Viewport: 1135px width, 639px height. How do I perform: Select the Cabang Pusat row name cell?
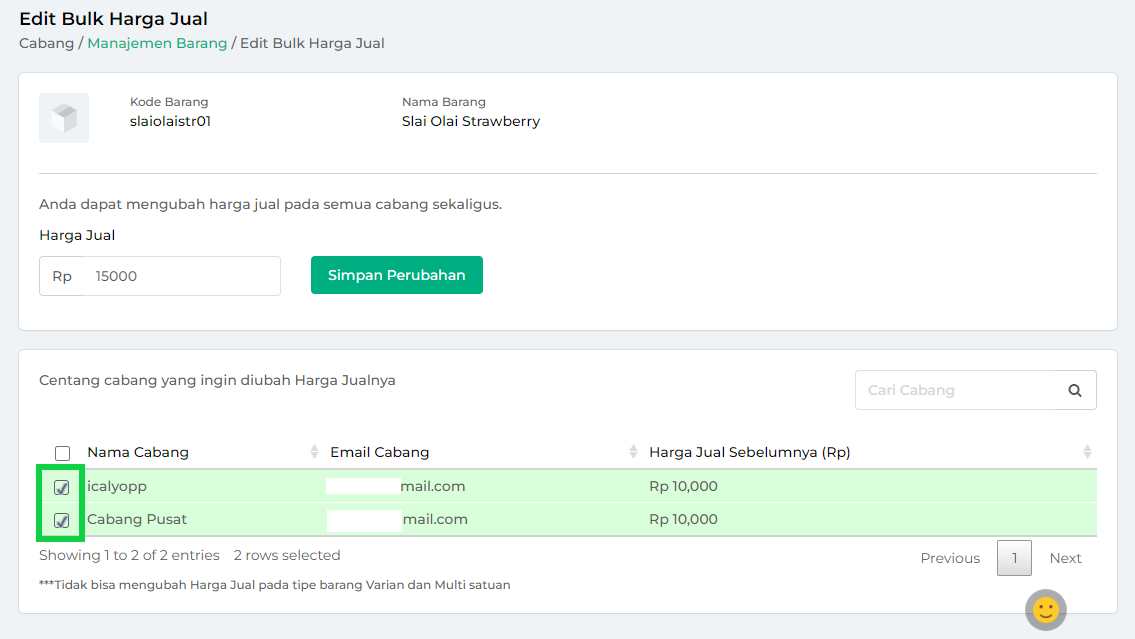click(x=137, y=520)
